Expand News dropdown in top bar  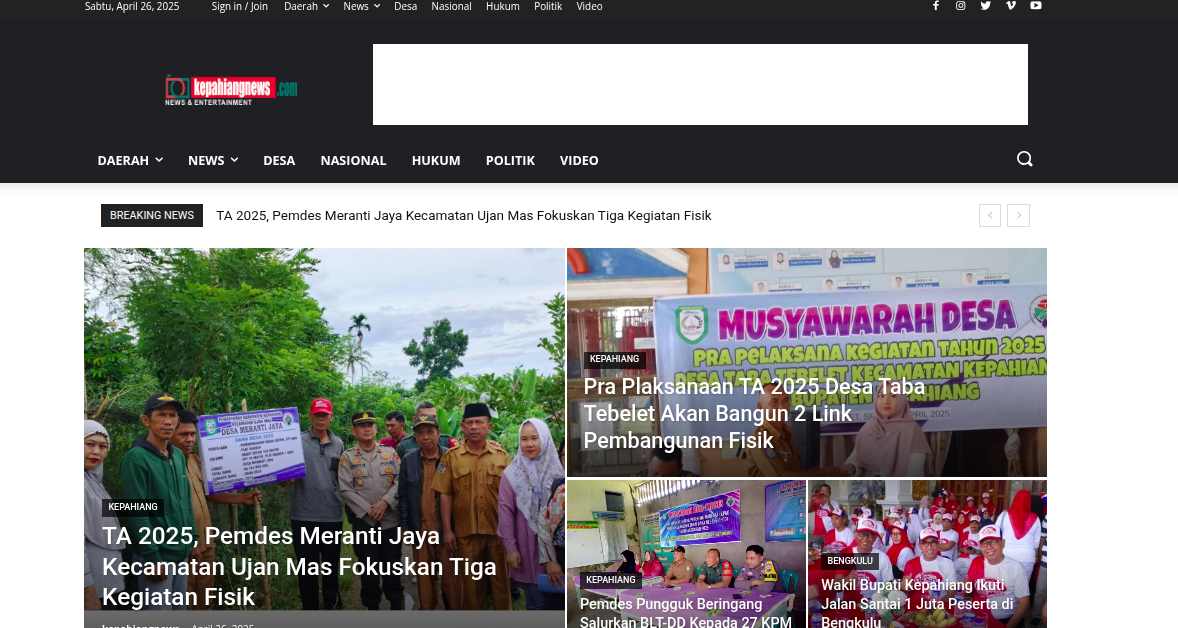pos(361,6)
